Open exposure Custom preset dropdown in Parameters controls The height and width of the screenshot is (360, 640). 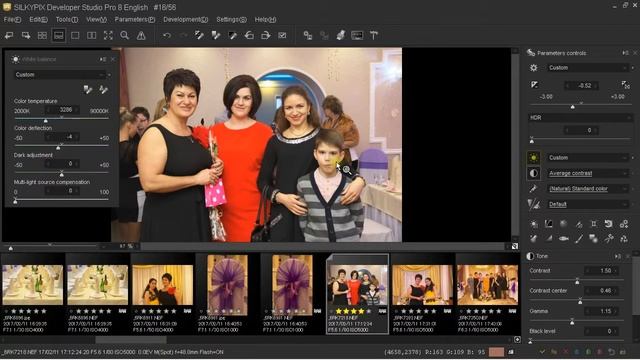pyautogui.click(x=587, y=68)
